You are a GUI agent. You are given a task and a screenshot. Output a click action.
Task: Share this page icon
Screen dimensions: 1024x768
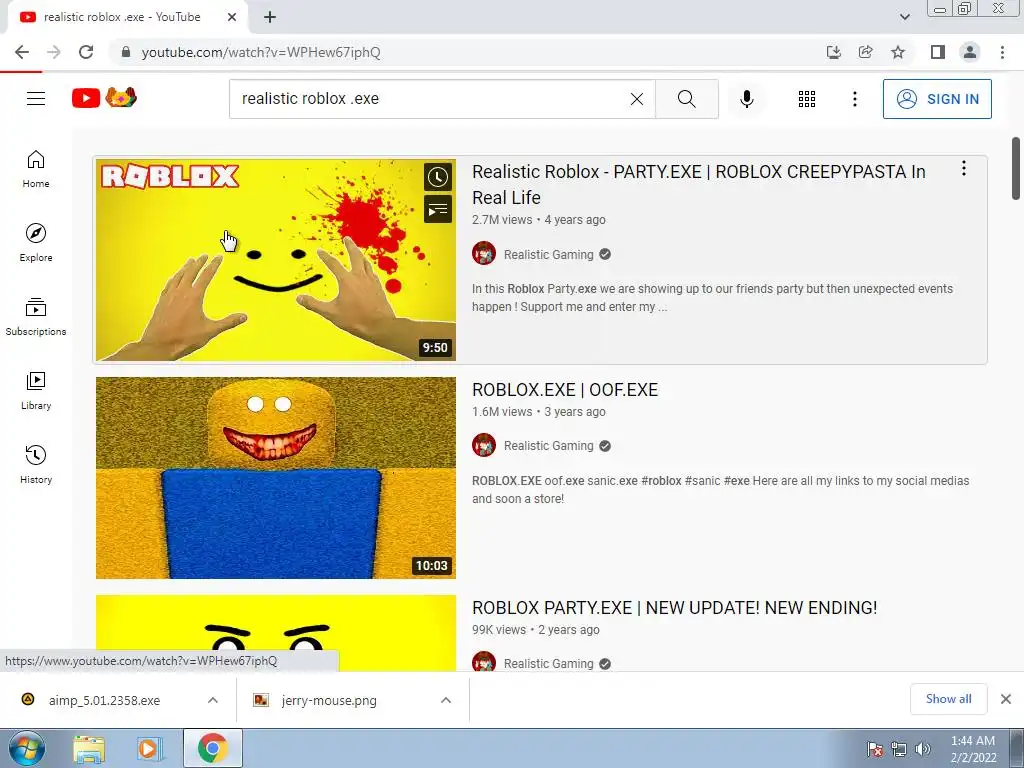point(865,52)
